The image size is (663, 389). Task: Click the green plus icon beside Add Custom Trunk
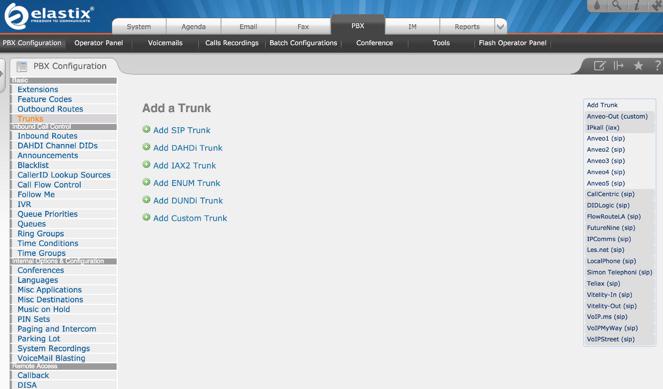pyautogui.click(x=146, y=217)
